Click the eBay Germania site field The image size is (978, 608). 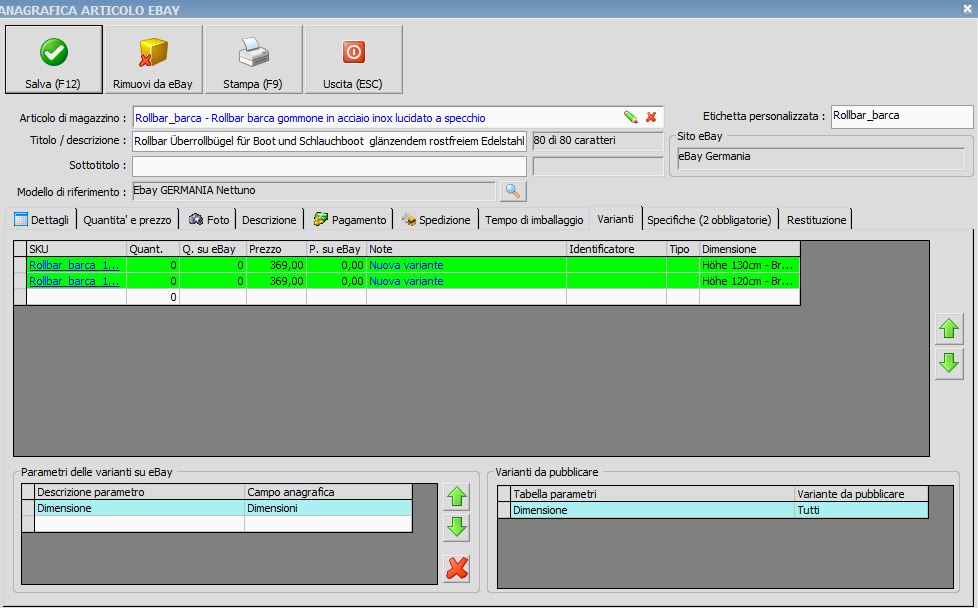coord(821,157)
